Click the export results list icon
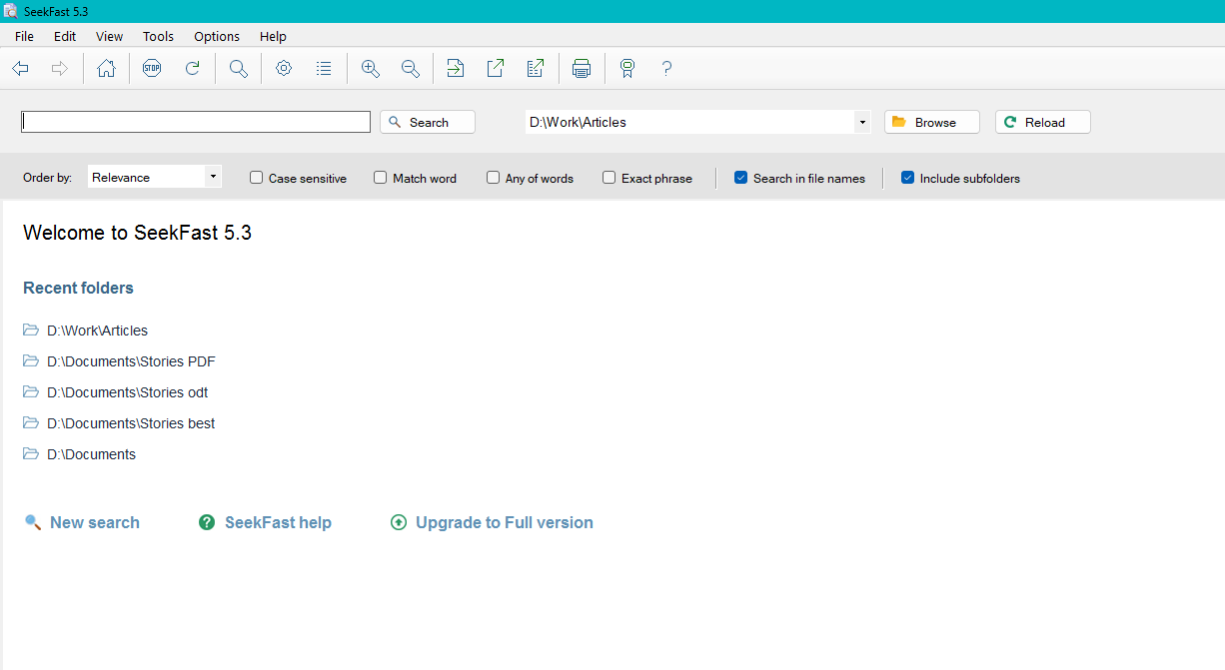This screenshot has height=670, width=1225. point(535,69)
